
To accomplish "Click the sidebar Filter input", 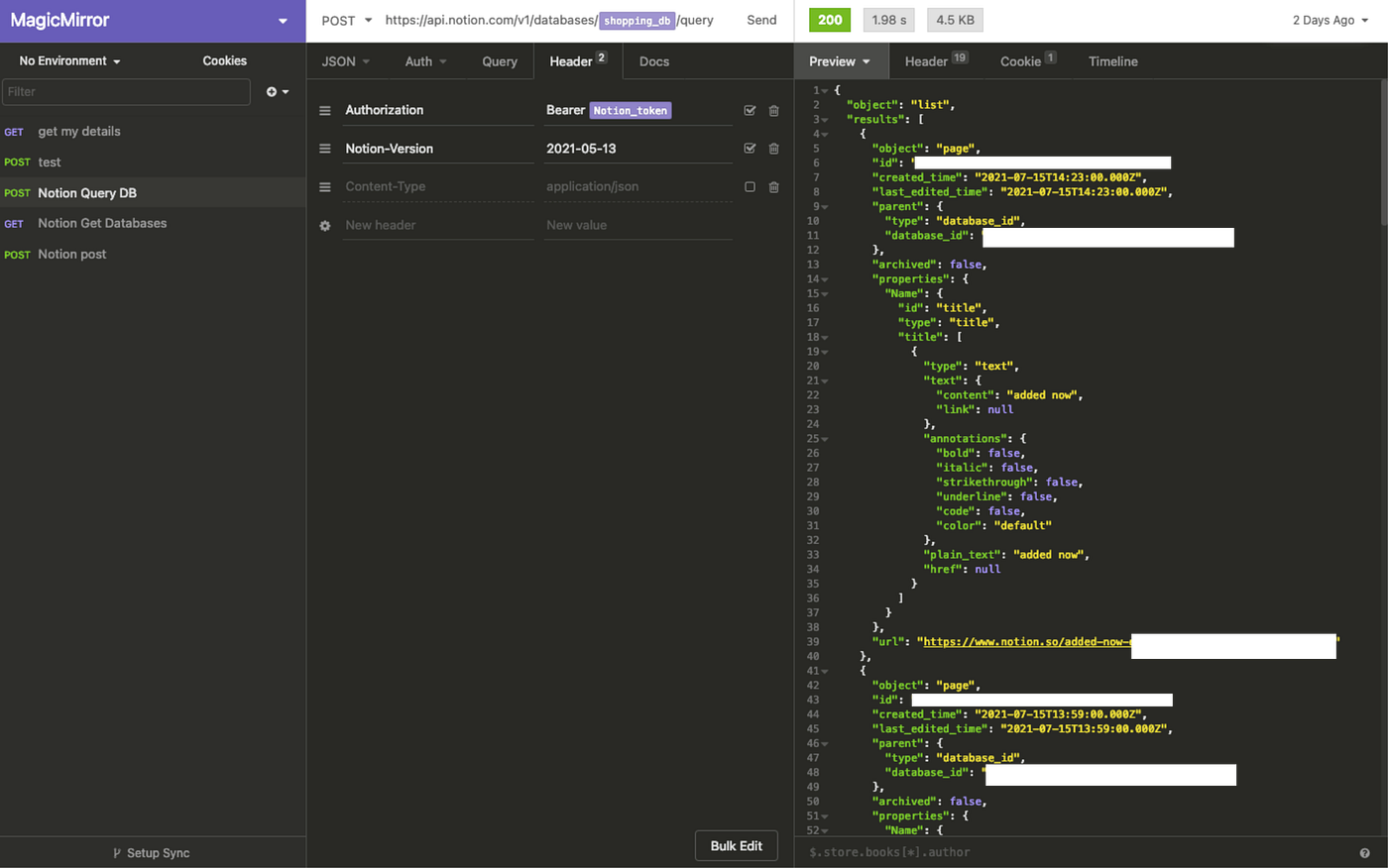I will coord(126,92).
